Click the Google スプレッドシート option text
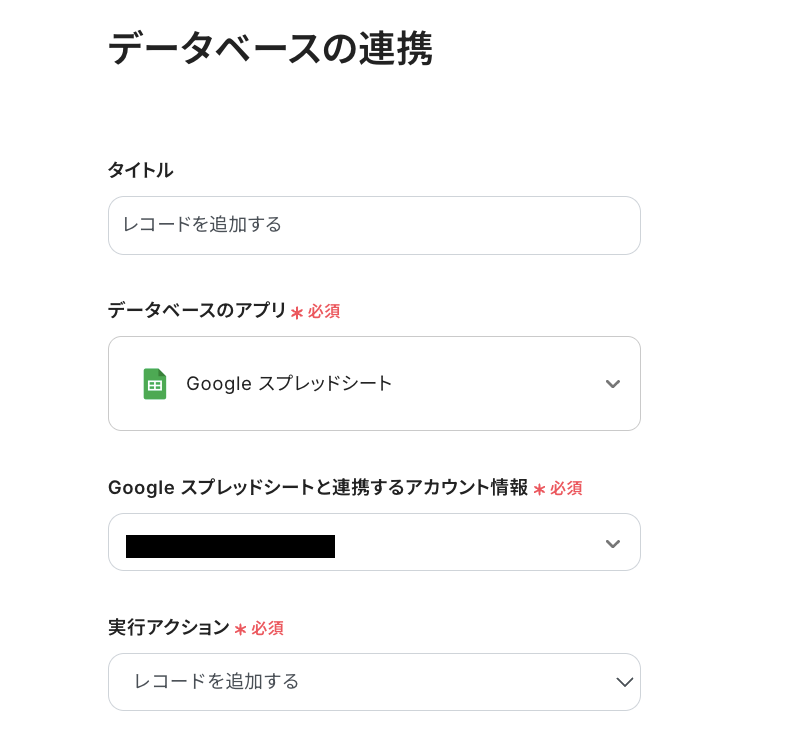 tap(289, 383)
